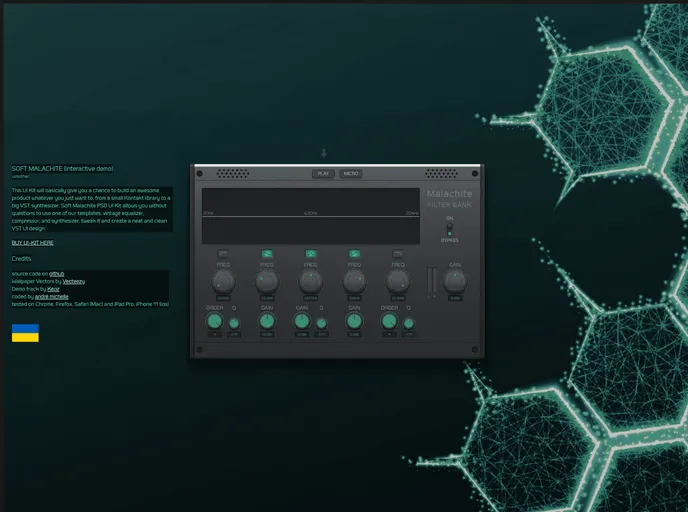This screenshot has height=512, width=688.
Task: Toggle the low-pass filter band icon
Action: [398, 254]
